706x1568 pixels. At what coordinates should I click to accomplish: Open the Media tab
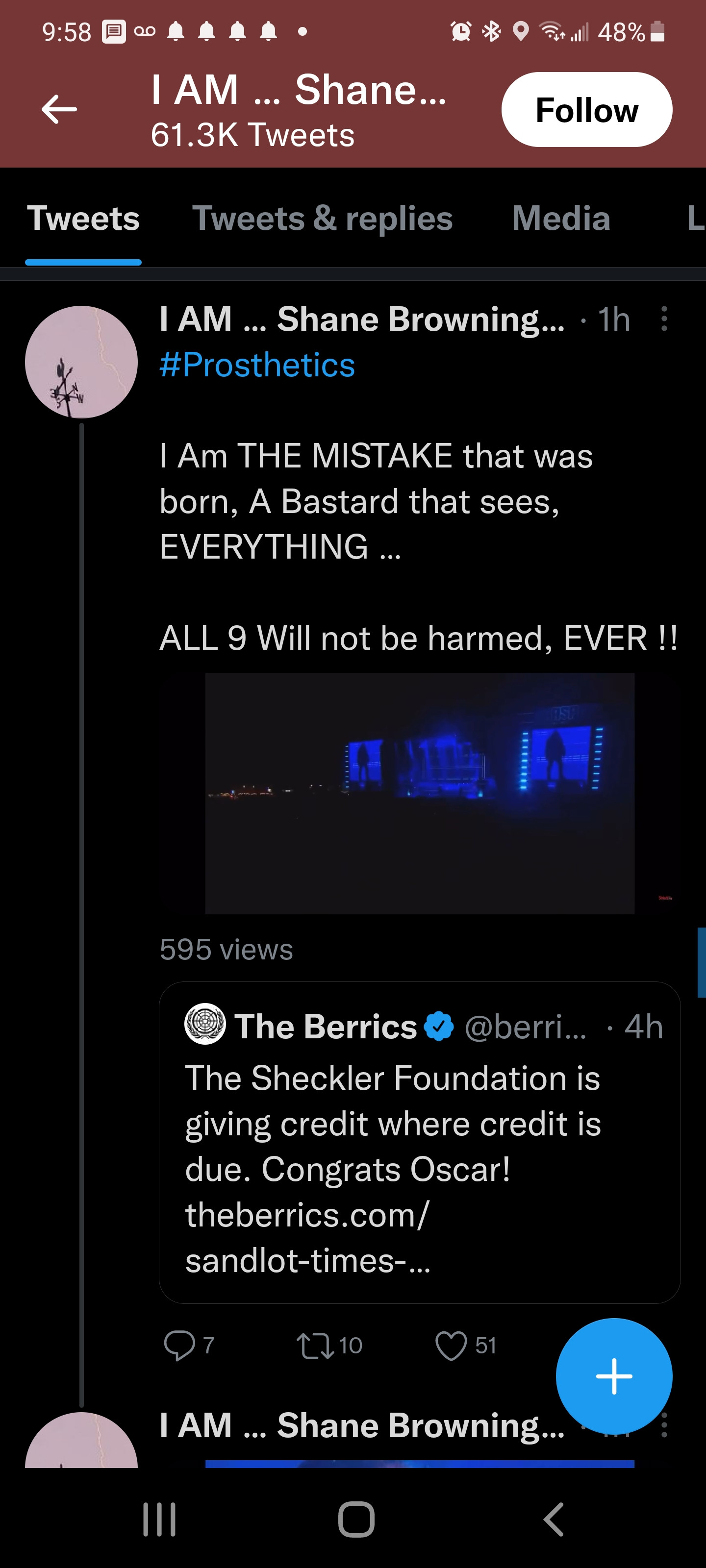[x=560, y=219]
